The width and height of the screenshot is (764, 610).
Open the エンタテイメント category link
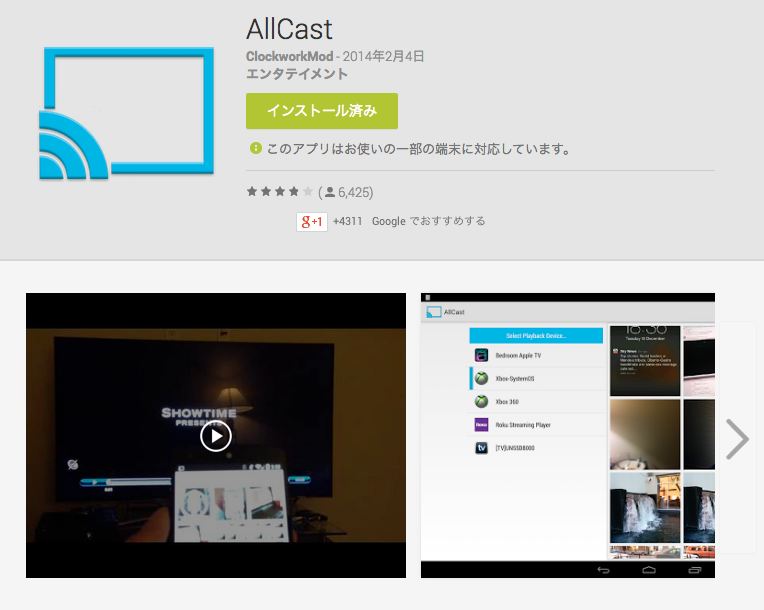297,74
